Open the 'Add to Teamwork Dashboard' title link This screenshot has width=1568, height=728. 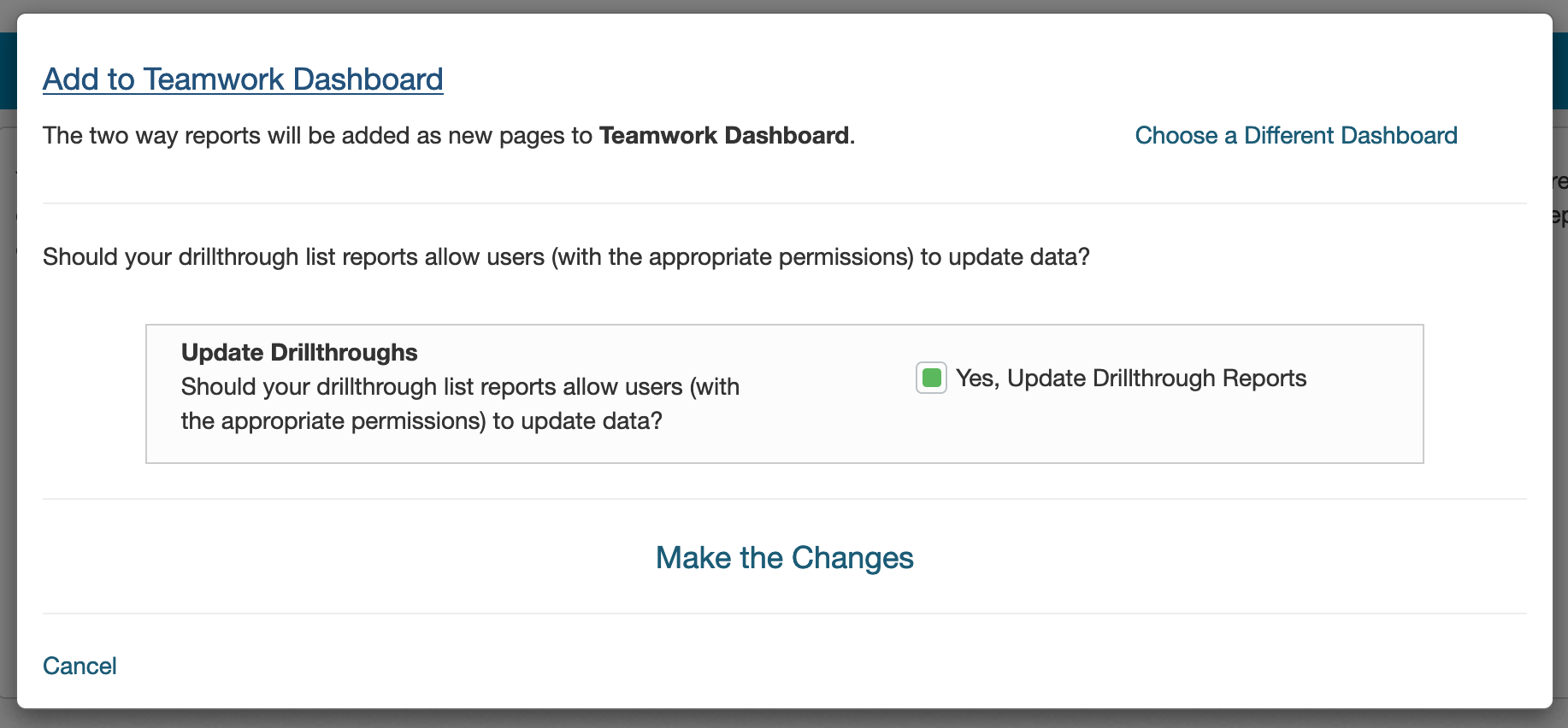(243, 79)
